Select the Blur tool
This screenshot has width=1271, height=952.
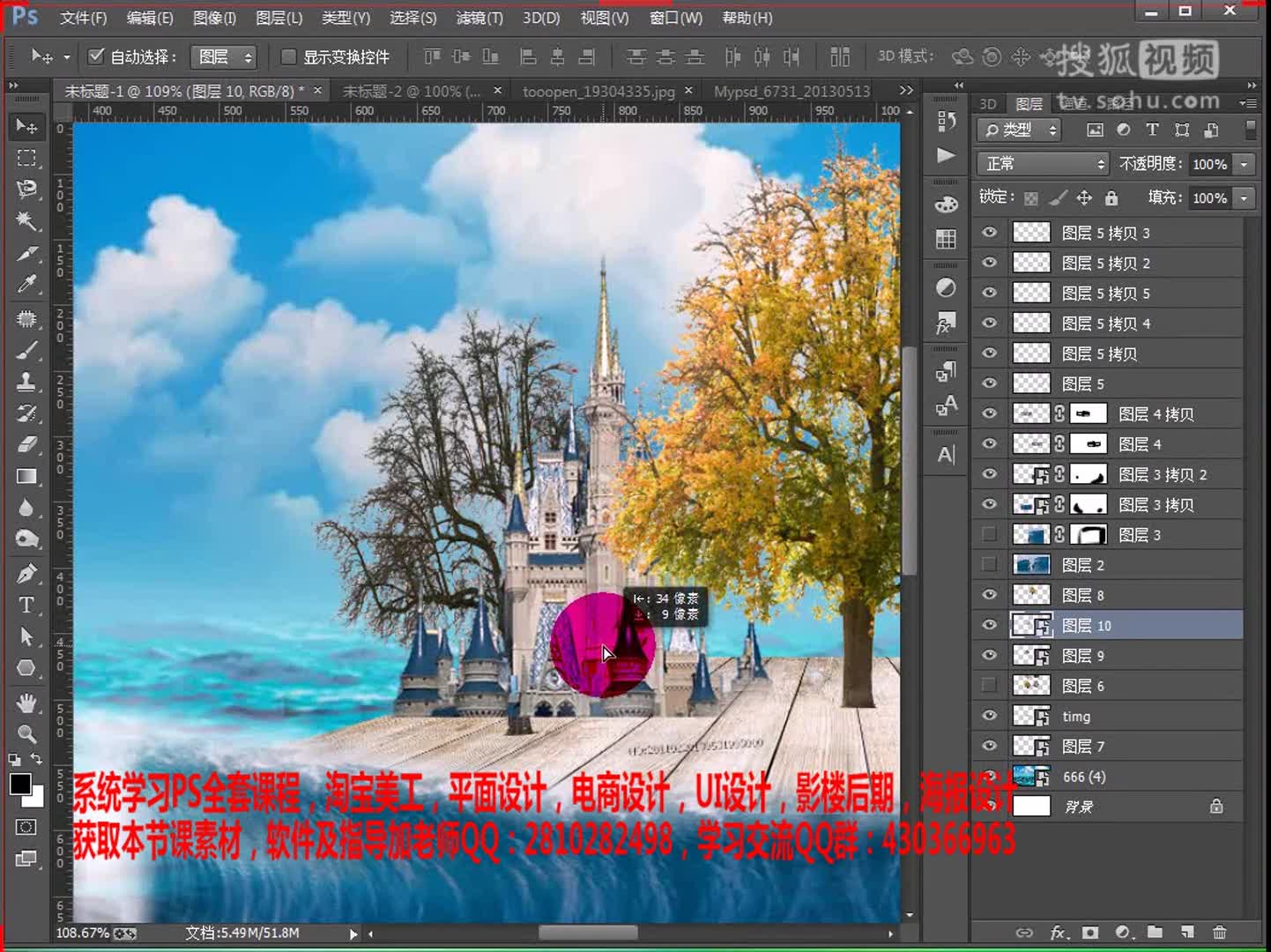[x=26, y=509]
